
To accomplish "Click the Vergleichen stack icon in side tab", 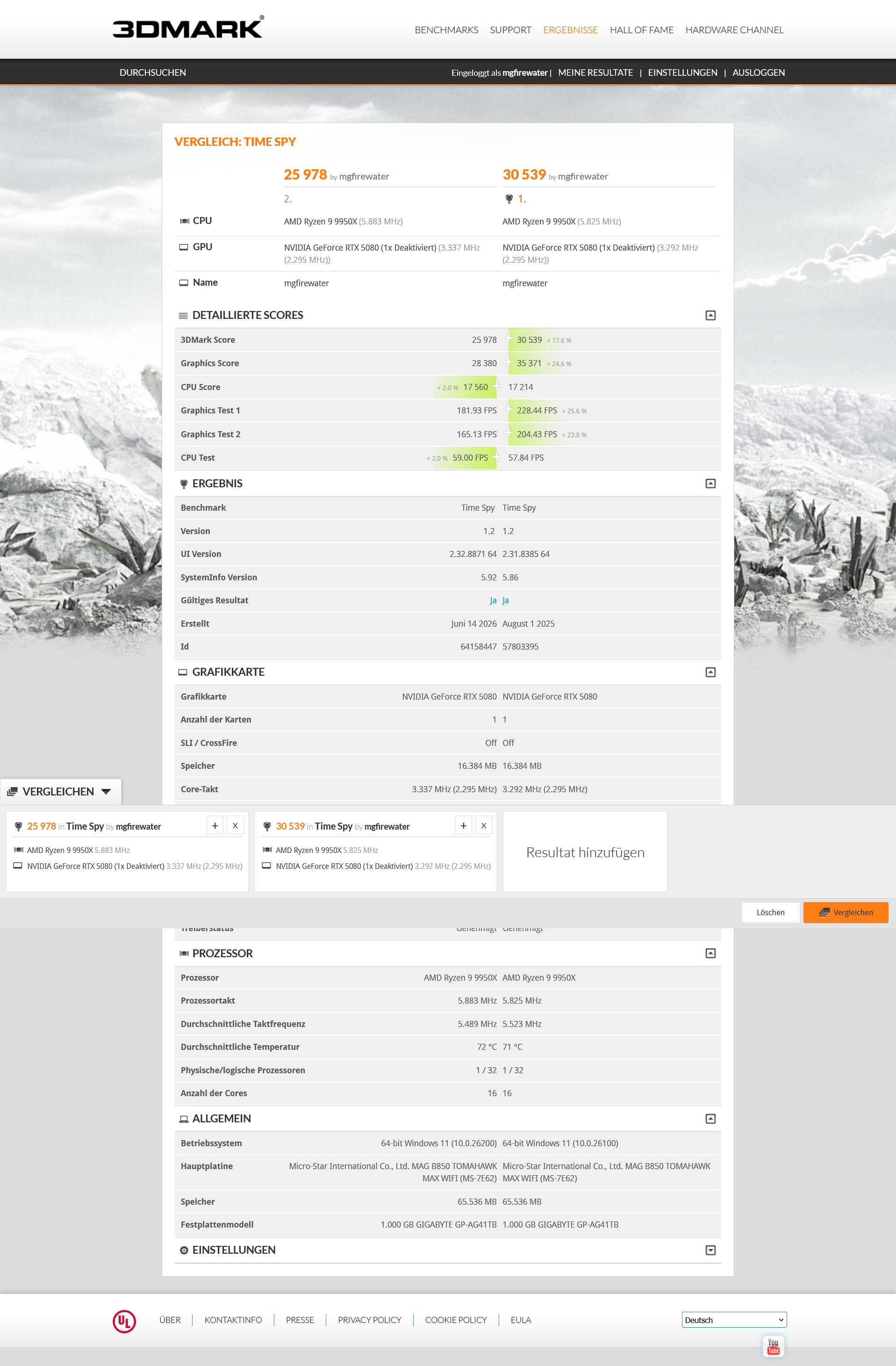I will click(12, 791).
